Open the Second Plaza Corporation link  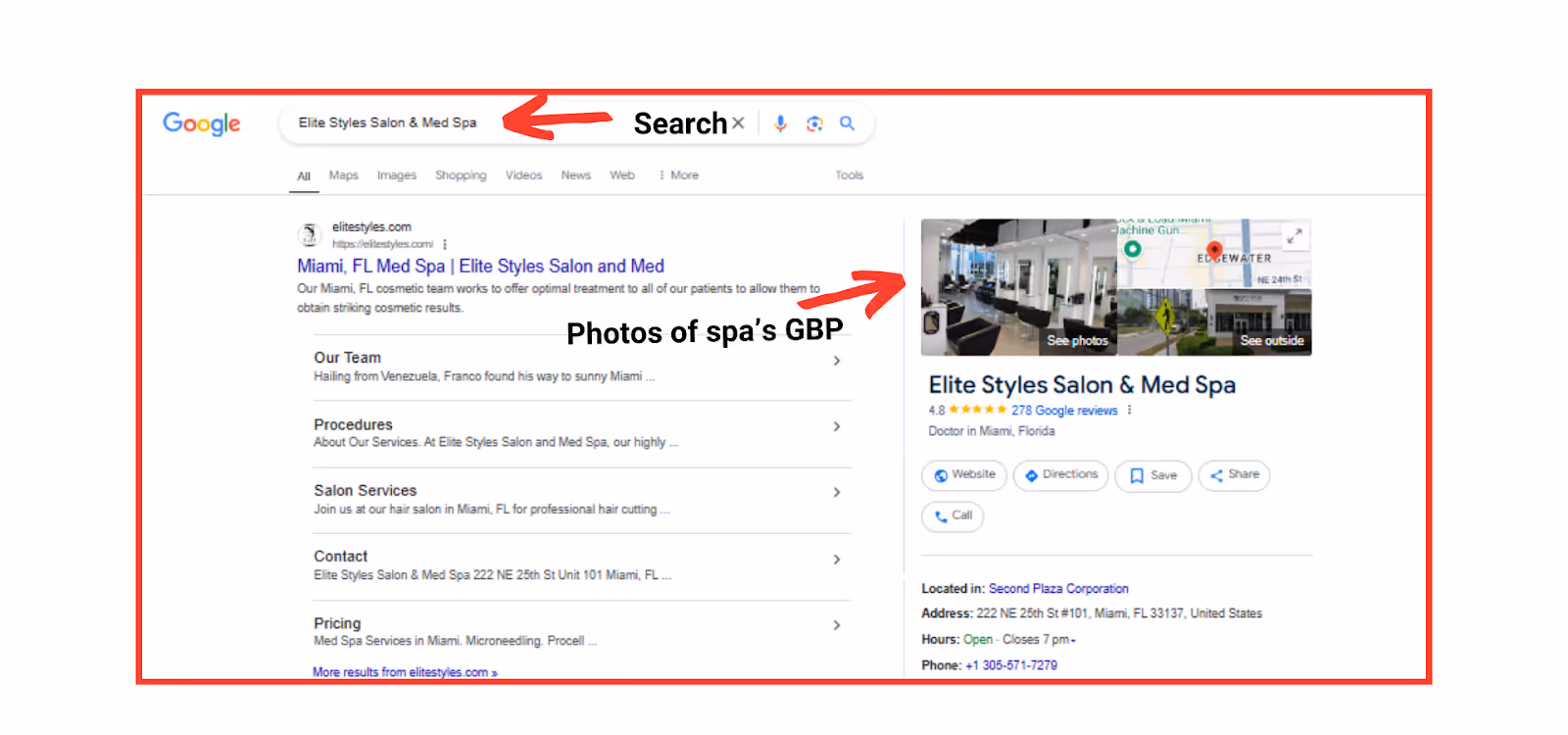pos(1058,589)
